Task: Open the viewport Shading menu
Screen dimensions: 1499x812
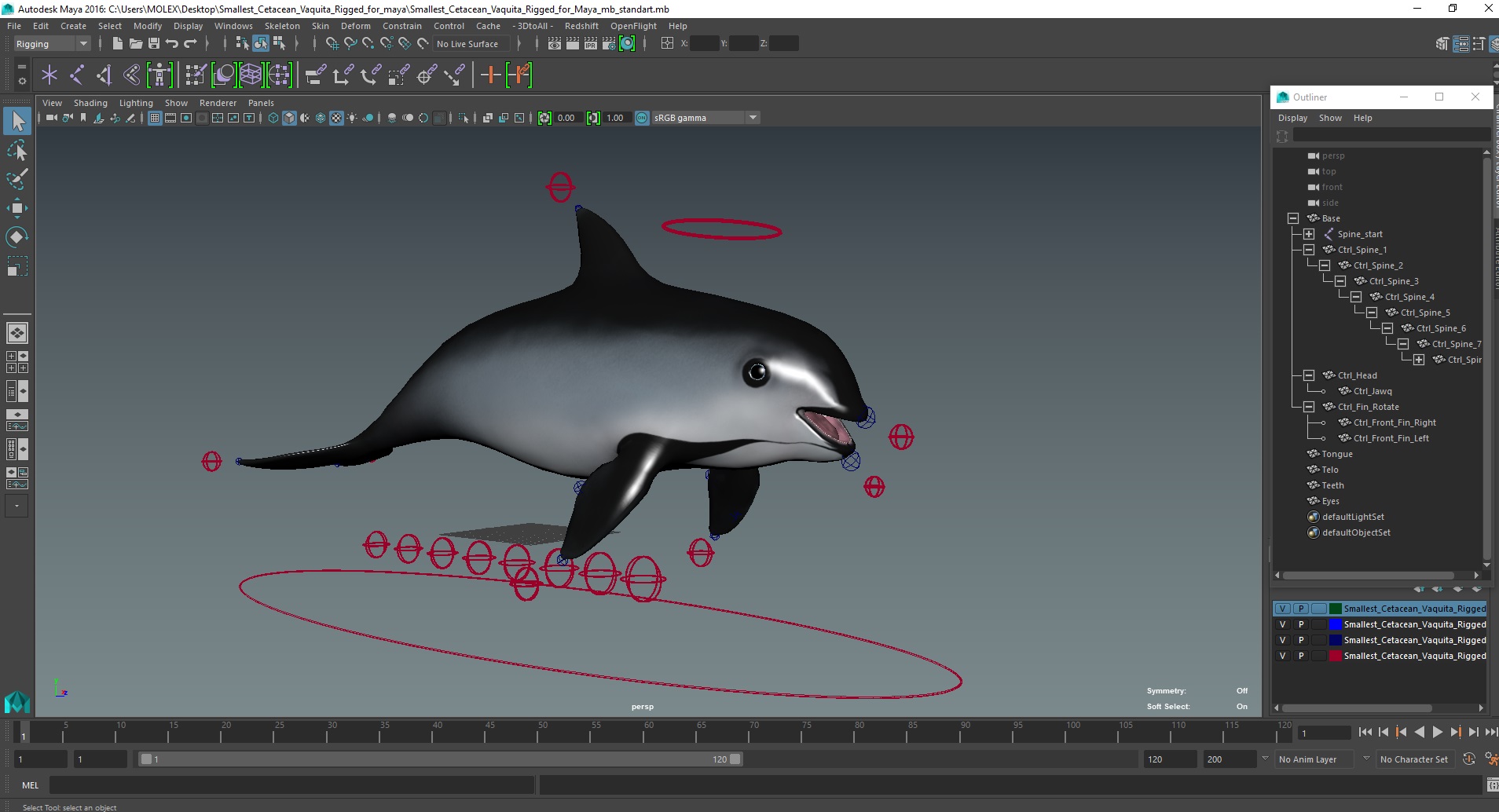Action: point(90,103)
